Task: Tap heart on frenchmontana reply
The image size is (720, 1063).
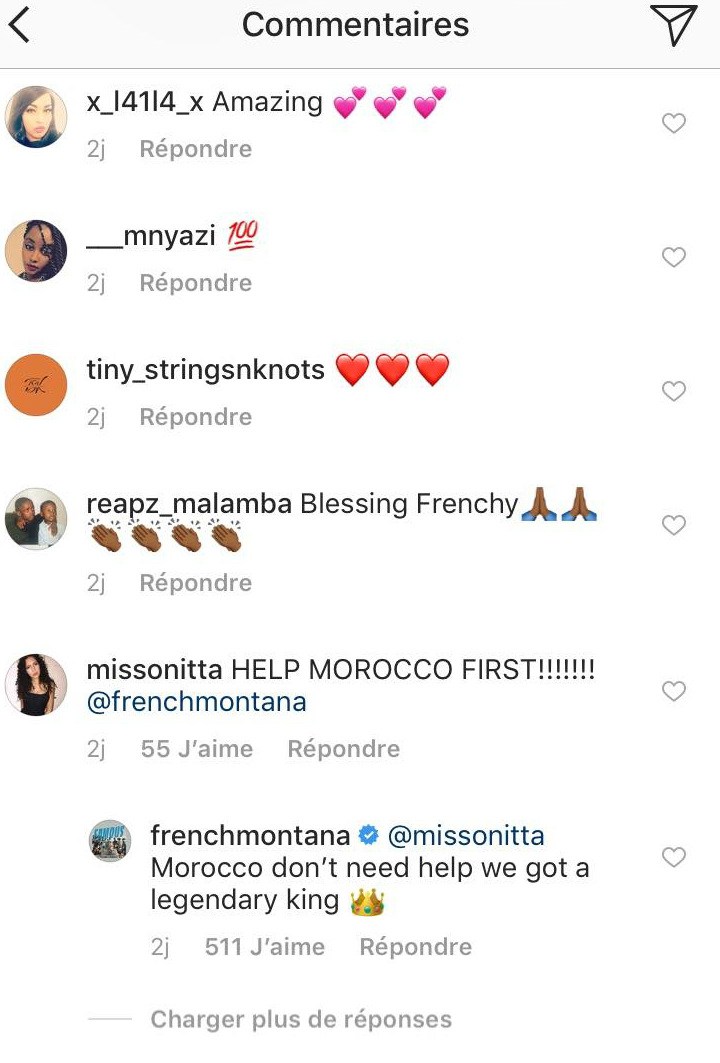Action: tap(673, 857)
